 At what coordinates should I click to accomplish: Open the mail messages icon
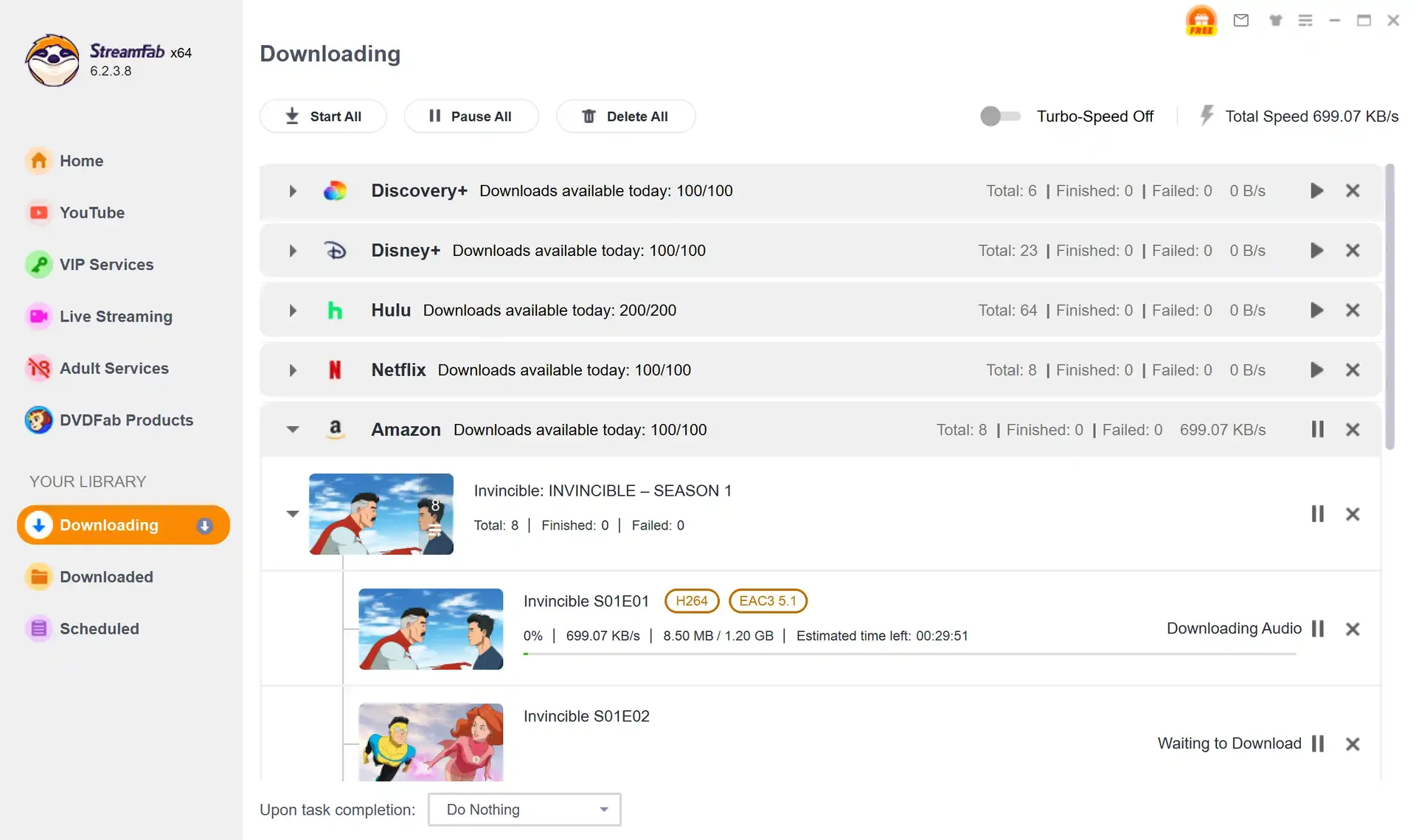[x=1241, y=21]
